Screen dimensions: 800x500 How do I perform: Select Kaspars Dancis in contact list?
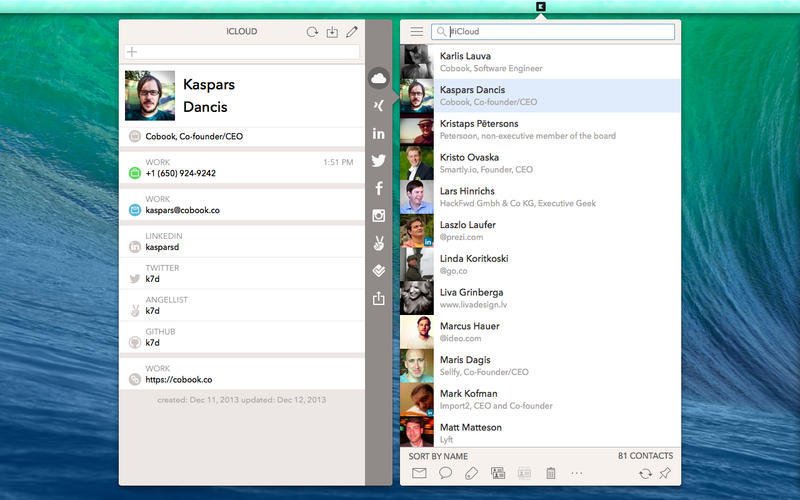pyautogui.click(x=540, y=95)
